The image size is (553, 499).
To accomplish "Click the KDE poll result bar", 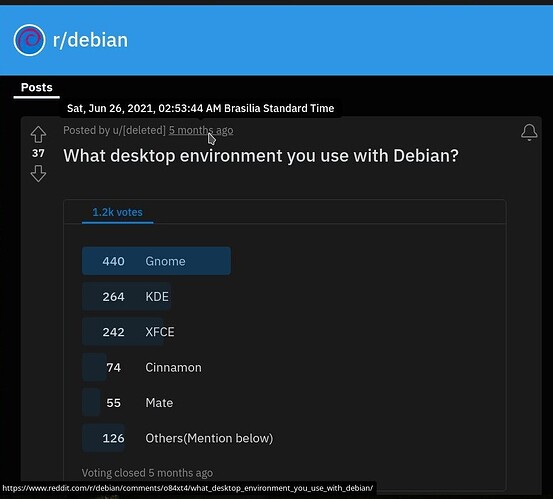I will pyautogui.click(x=127, y=297).
